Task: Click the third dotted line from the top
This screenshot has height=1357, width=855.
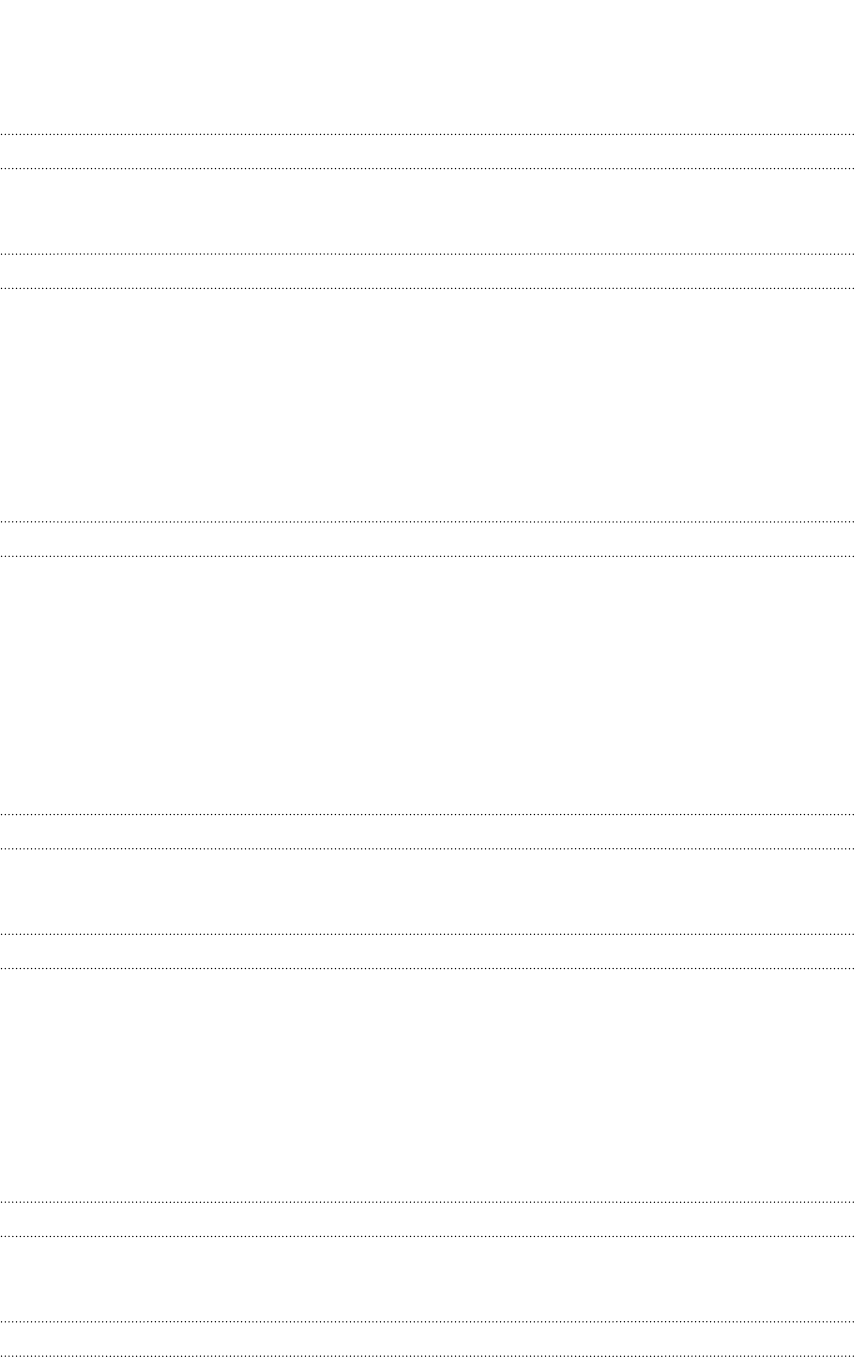Action: point(427,255)
